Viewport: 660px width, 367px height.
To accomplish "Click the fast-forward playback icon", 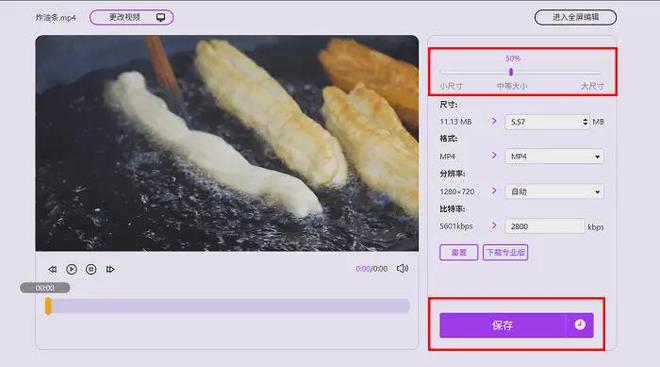I will 110,269.
